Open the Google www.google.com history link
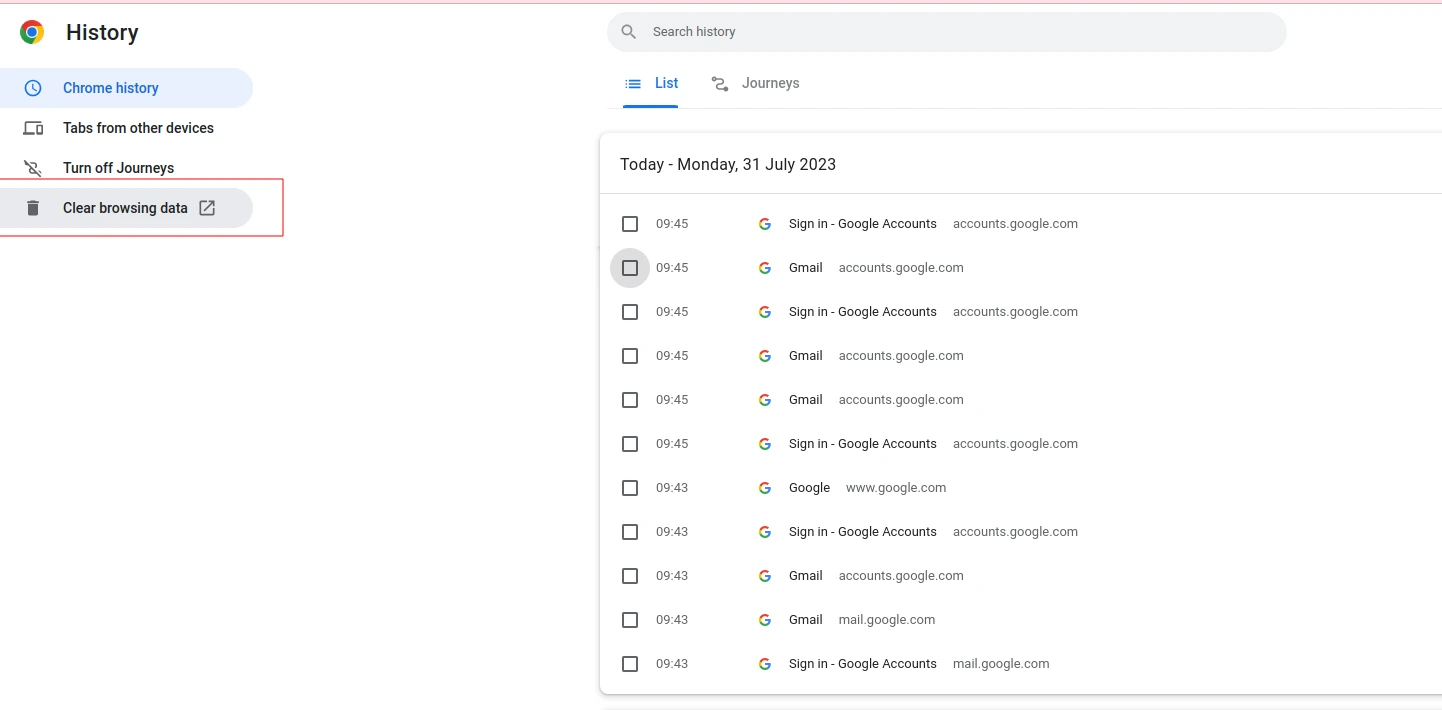Viewport: 1442px width, 710px height. pyautogui.click(x=809, y=488)
